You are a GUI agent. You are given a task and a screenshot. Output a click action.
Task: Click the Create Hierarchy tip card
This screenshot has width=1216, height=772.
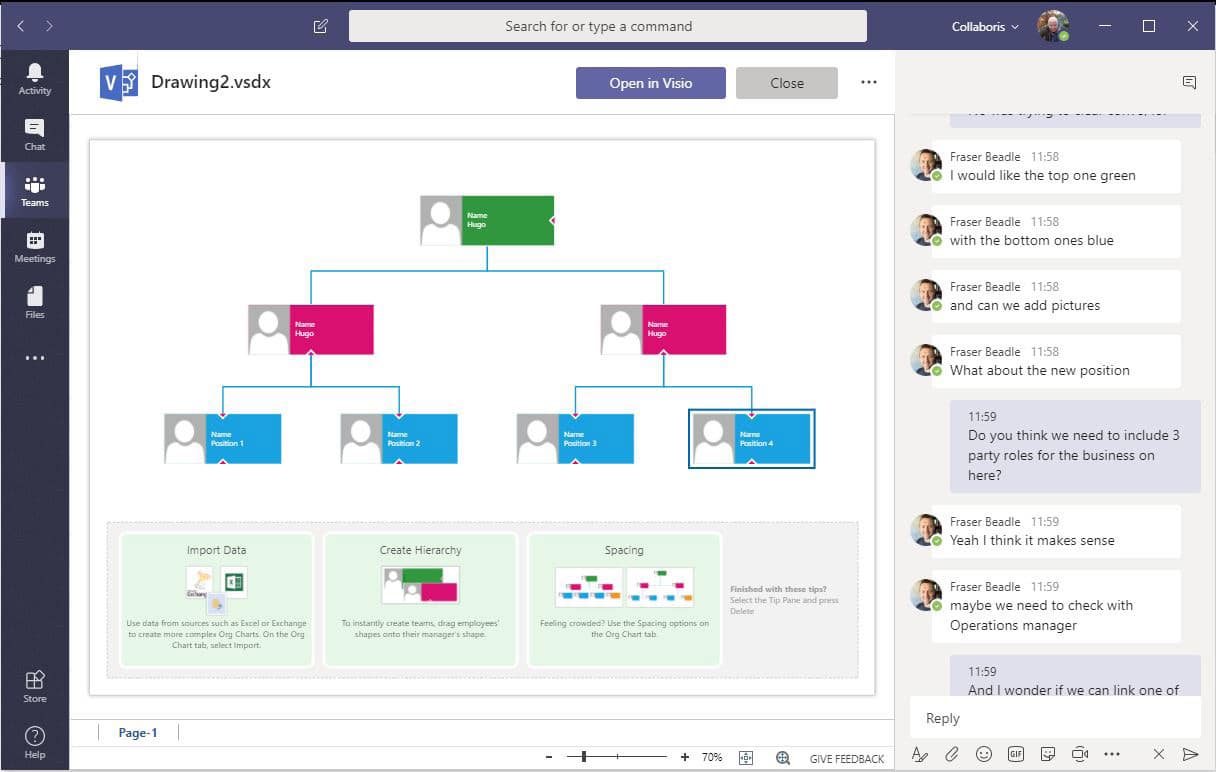click(420, 599)
